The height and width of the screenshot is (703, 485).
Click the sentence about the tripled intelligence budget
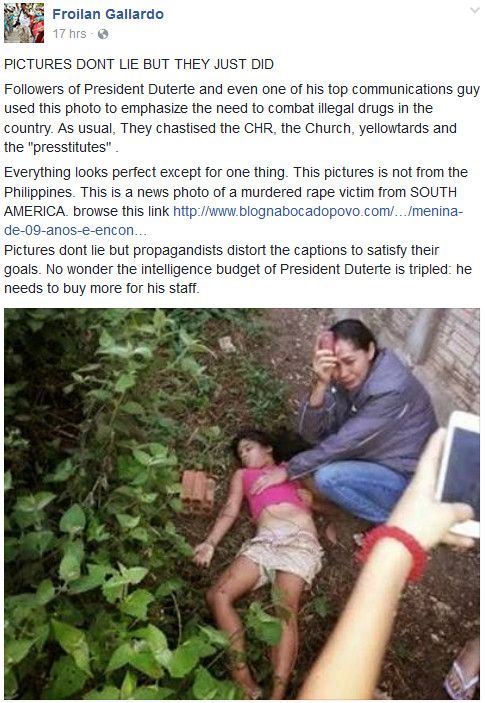pyautogui.click(x=238, y=279)
